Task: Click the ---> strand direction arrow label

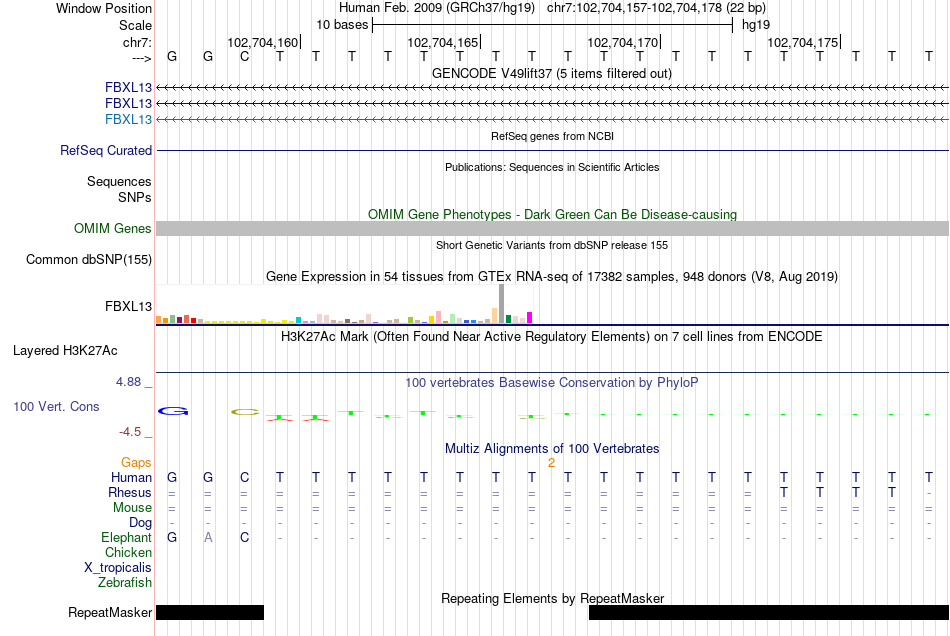Action: (x=142, y=58)
